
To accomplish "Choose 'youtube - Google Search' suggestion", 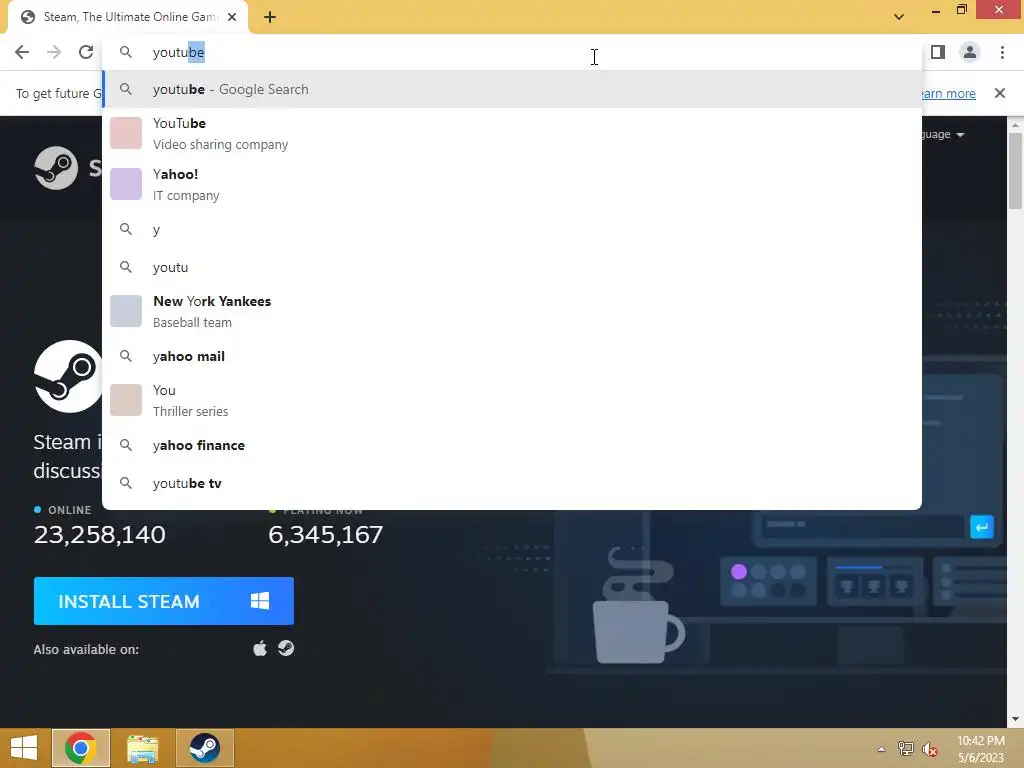I will point(512,89).
